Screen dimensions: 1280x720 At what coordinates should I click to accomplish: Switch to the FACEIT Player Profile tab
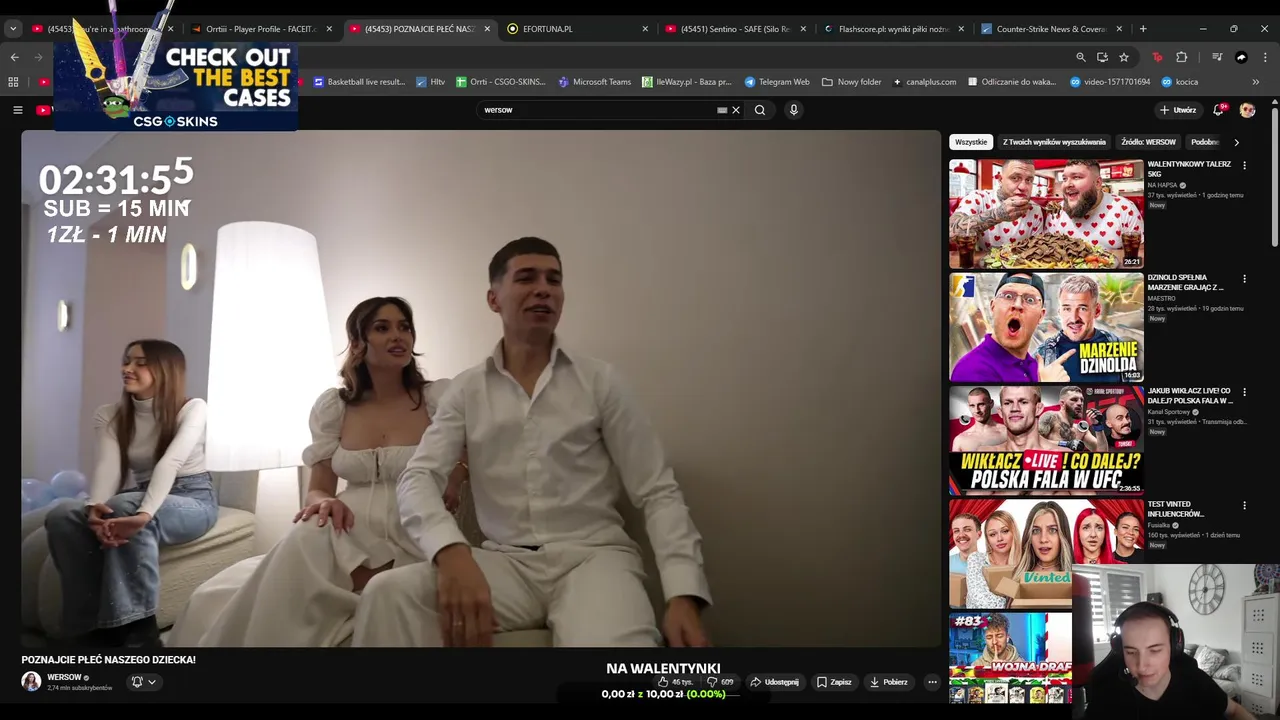262,29
